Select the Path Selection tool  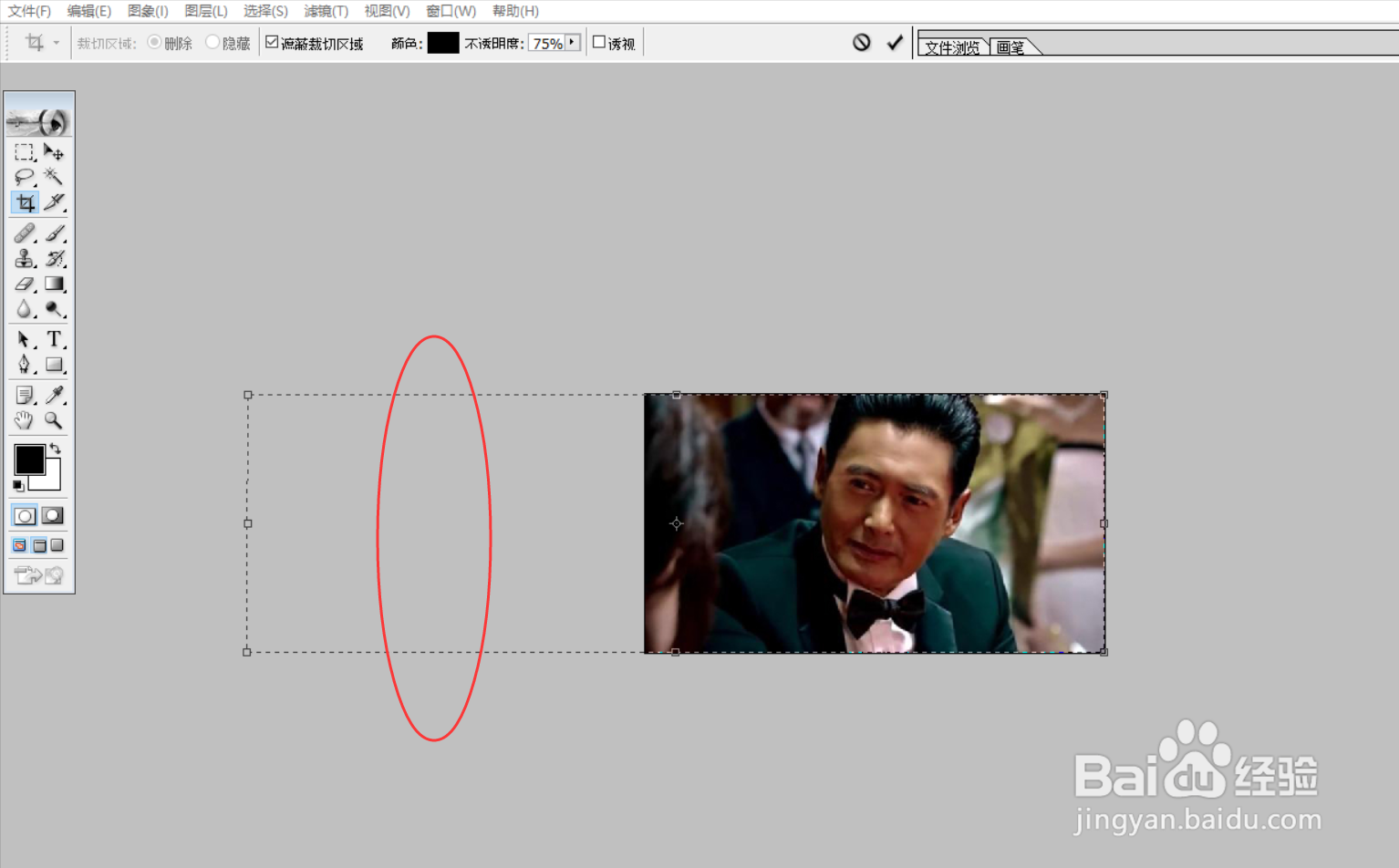(25, 339)
